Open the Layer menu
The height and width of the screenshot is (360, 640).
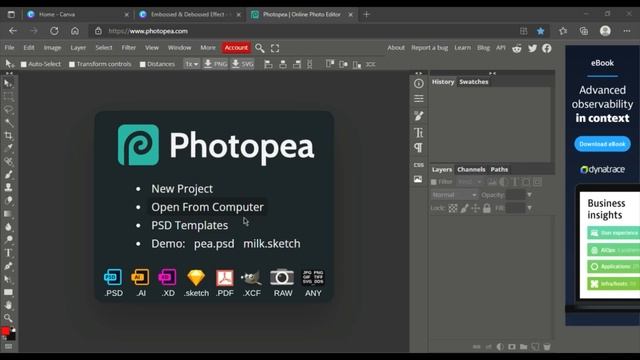pos(78,48)
